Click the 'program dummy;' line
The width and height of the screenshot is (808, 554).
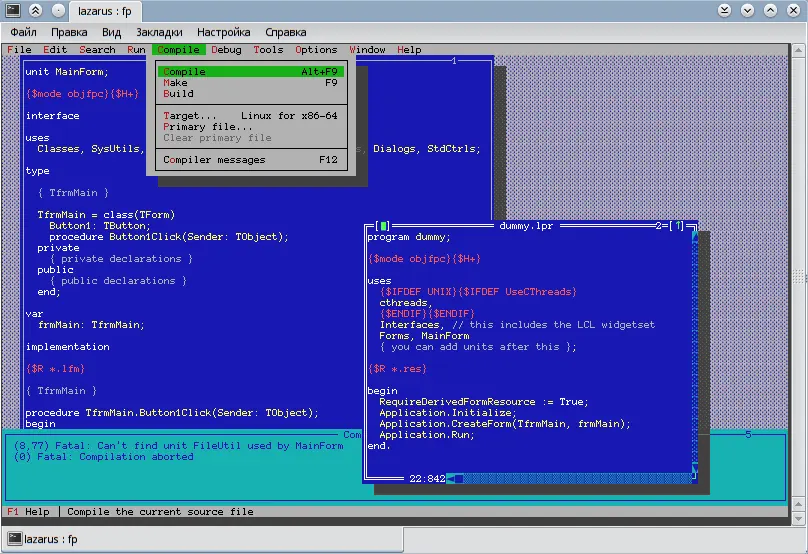(x=409, y=237)
